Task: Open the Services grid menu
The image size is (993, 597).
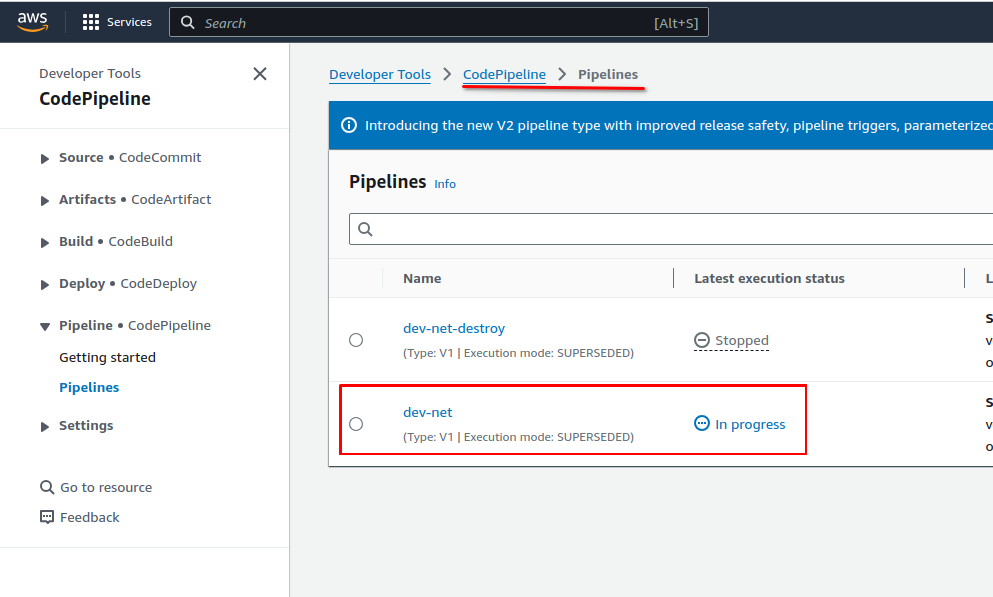Action: 91,22
